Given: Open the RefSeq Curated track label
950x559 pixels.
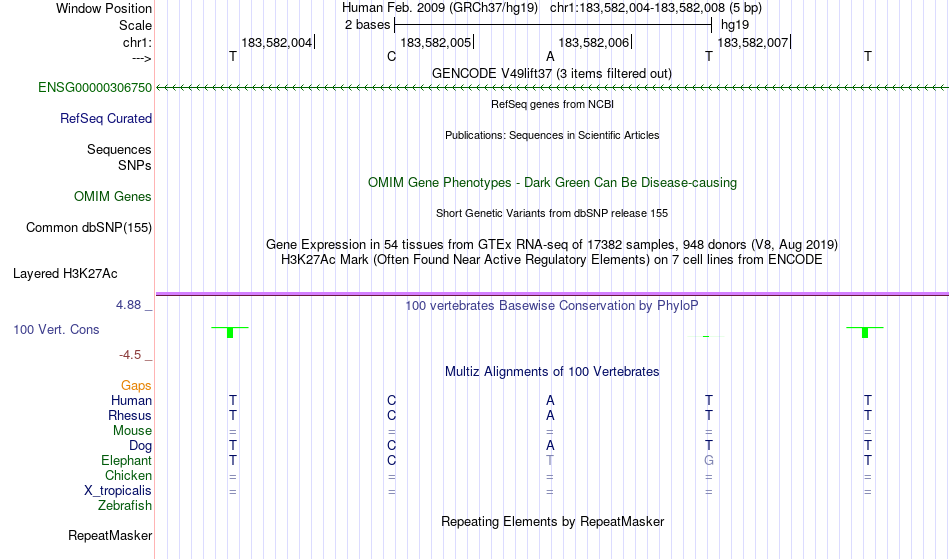Looking at the screenshot, I should [106, 118].
